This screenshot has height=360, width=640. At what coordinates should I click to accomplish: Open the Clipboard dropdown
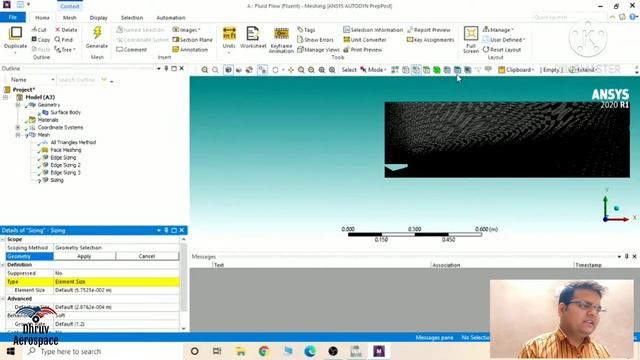pos(516,70)
